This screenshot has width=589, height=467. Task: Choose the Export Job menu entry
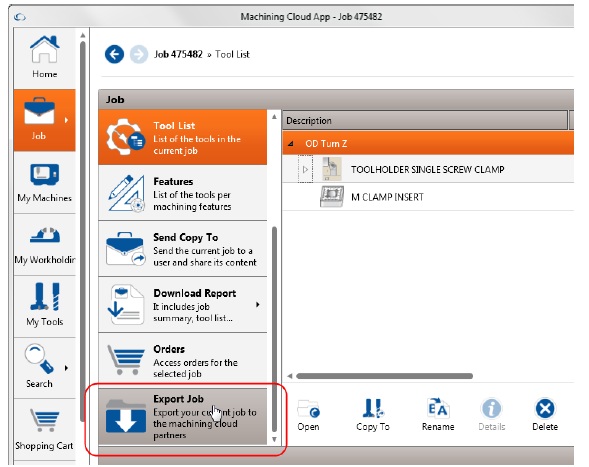[183, 417]
